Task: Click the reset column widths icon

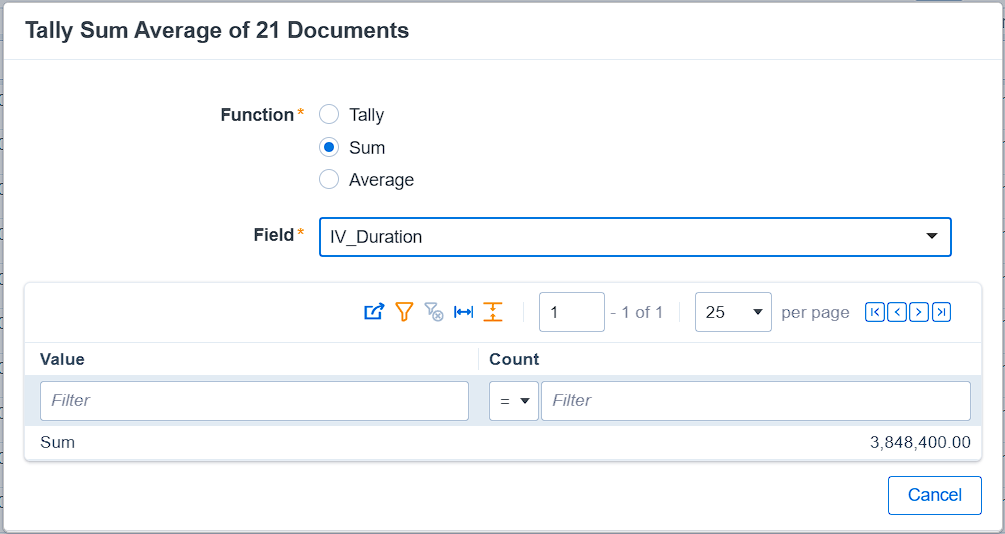Action: pos(463,312)
